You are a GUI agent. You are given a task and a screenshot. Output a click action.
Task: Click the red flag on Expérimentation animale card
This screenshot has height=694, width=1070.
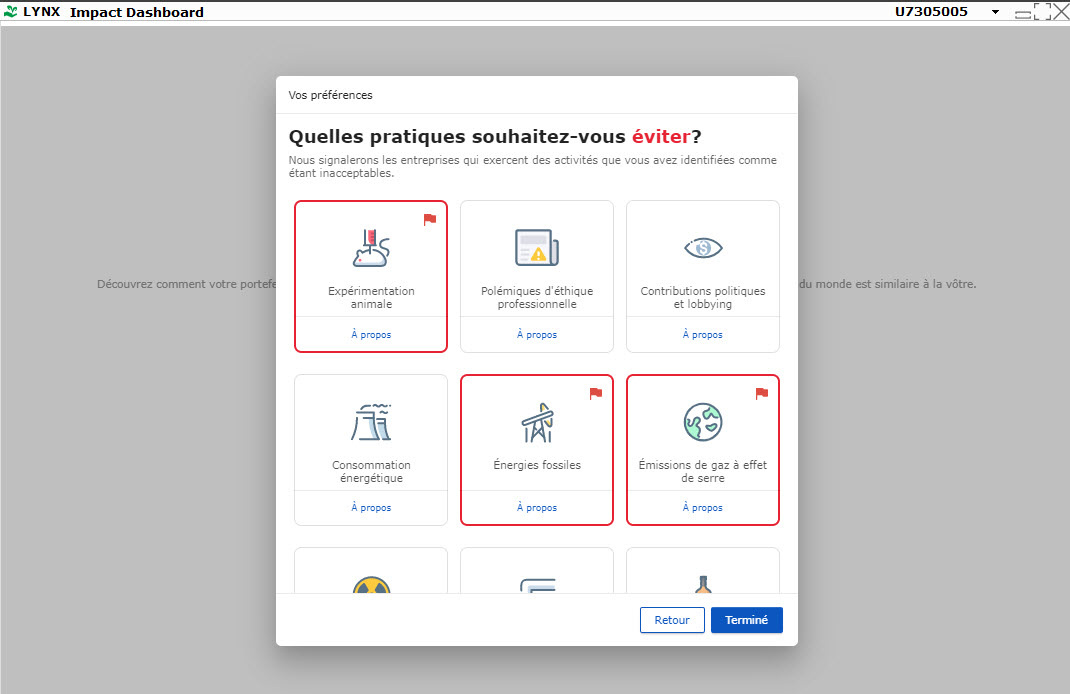click(430, 219)
